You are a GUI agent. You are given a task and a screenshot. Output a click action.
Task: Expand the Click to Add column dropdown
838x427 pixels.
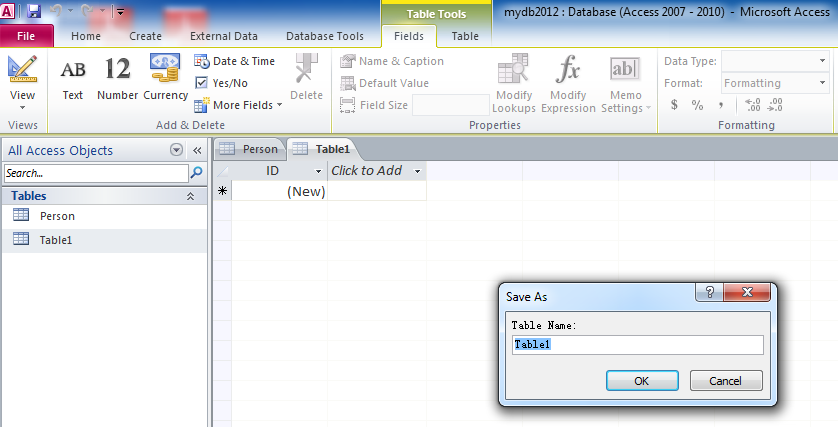coord(417,171)
